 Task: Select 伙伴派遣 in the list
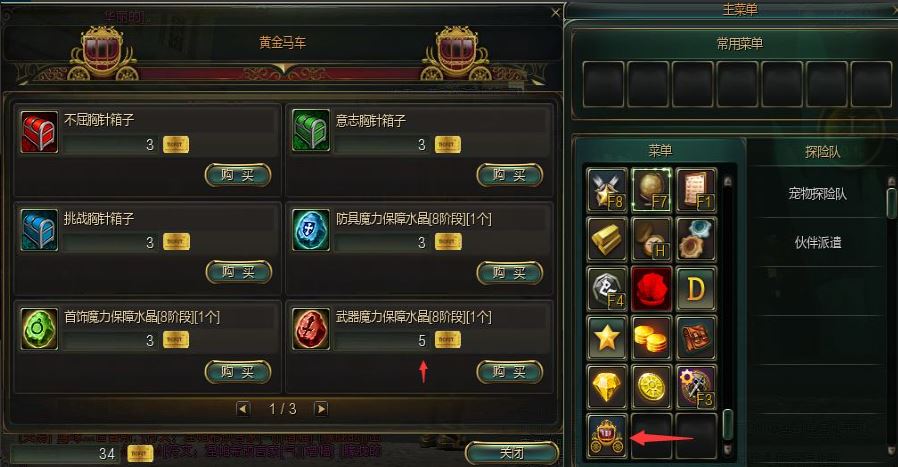click(817, 242)
